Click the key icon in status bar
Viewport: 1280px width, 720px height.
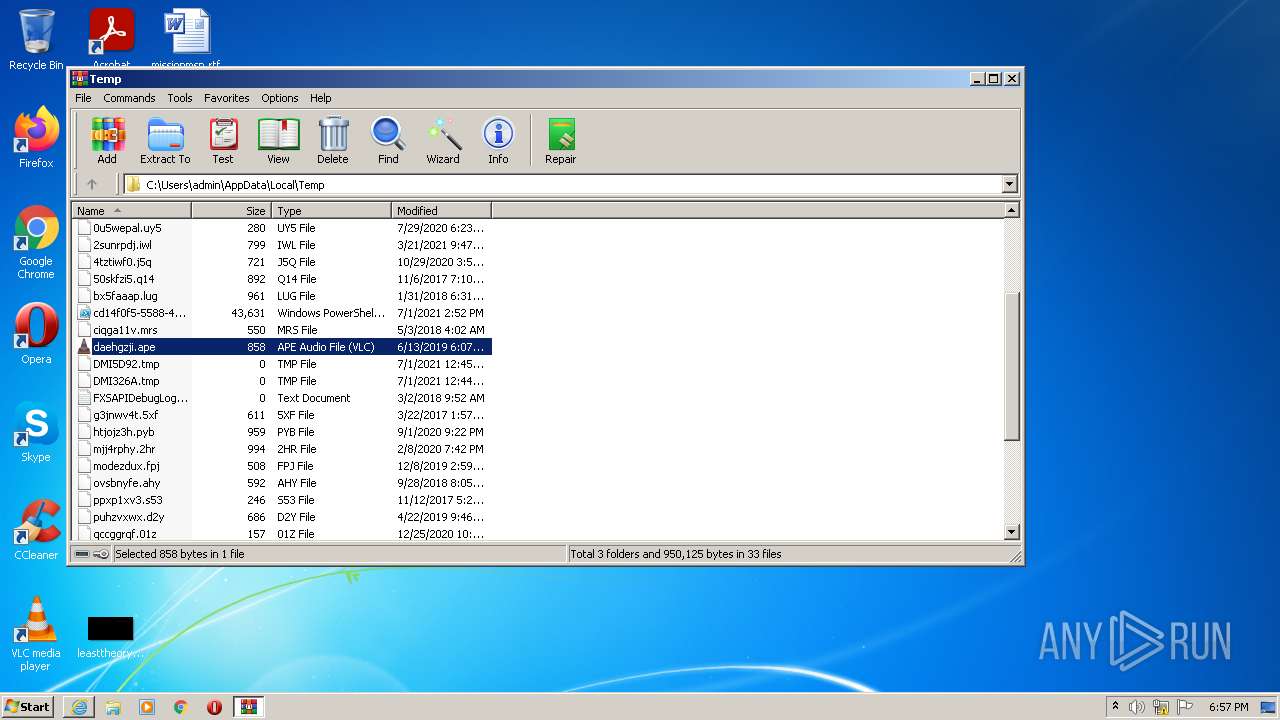(101, 554)
